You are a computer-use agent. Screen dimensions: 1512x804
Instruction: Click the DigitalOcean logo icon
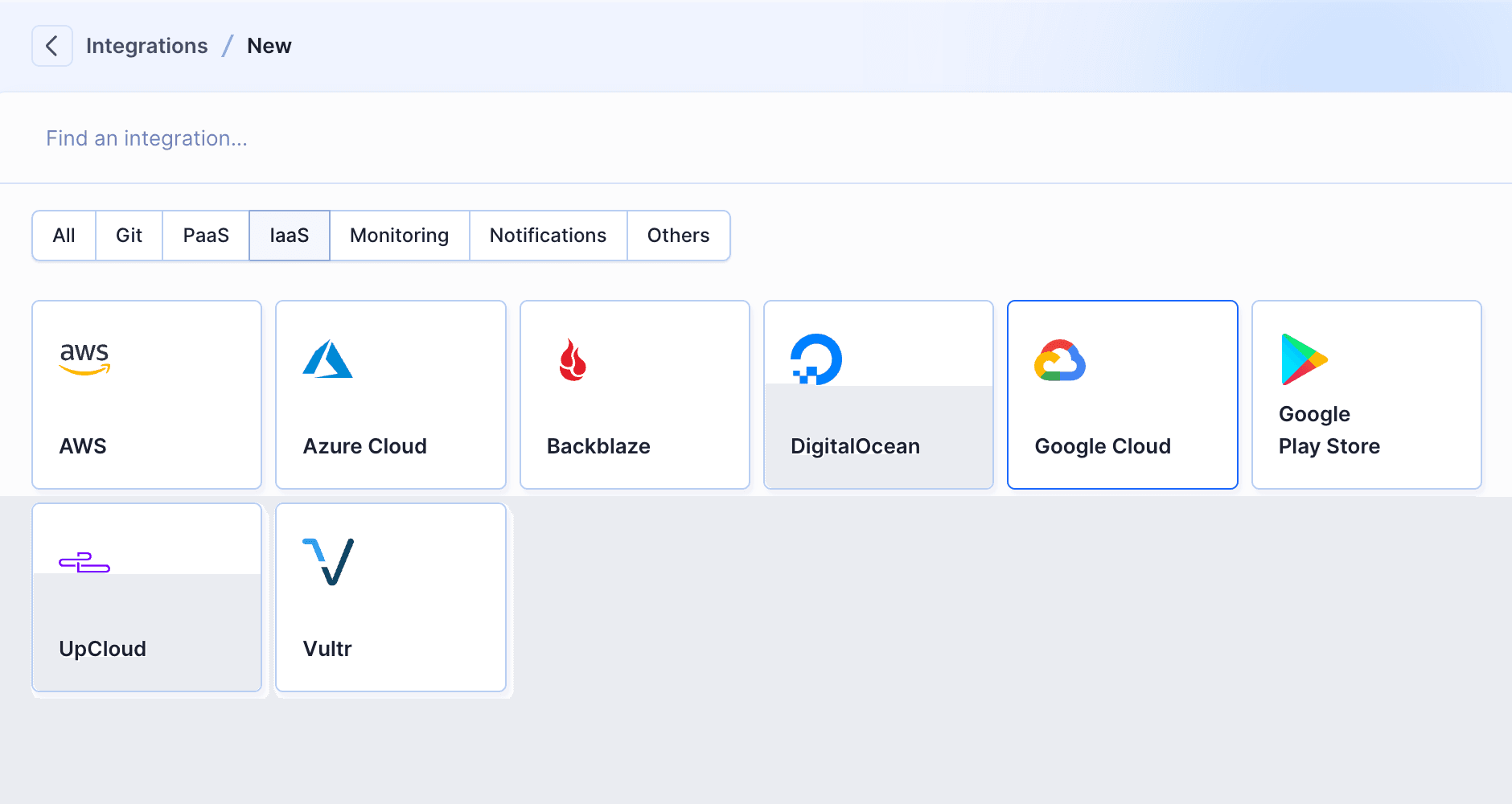[x=816, y=359]
